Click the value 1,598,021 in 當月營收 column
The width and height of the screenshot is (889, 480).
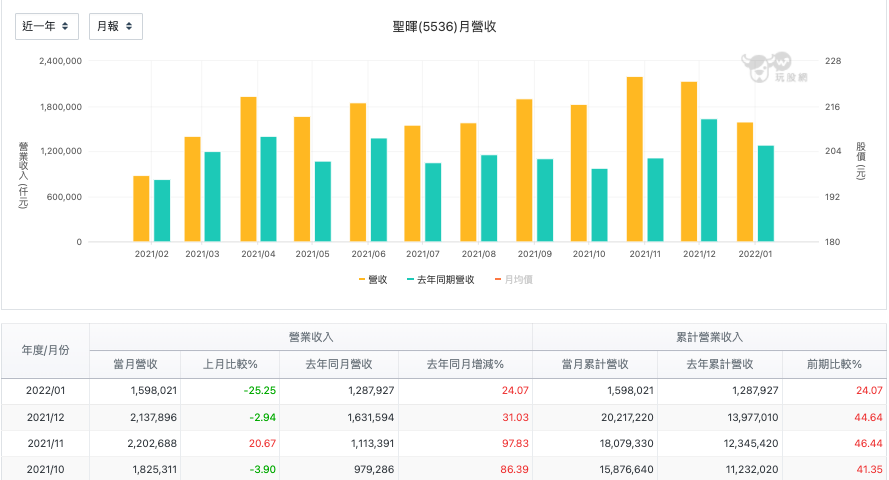coord(154,390)
